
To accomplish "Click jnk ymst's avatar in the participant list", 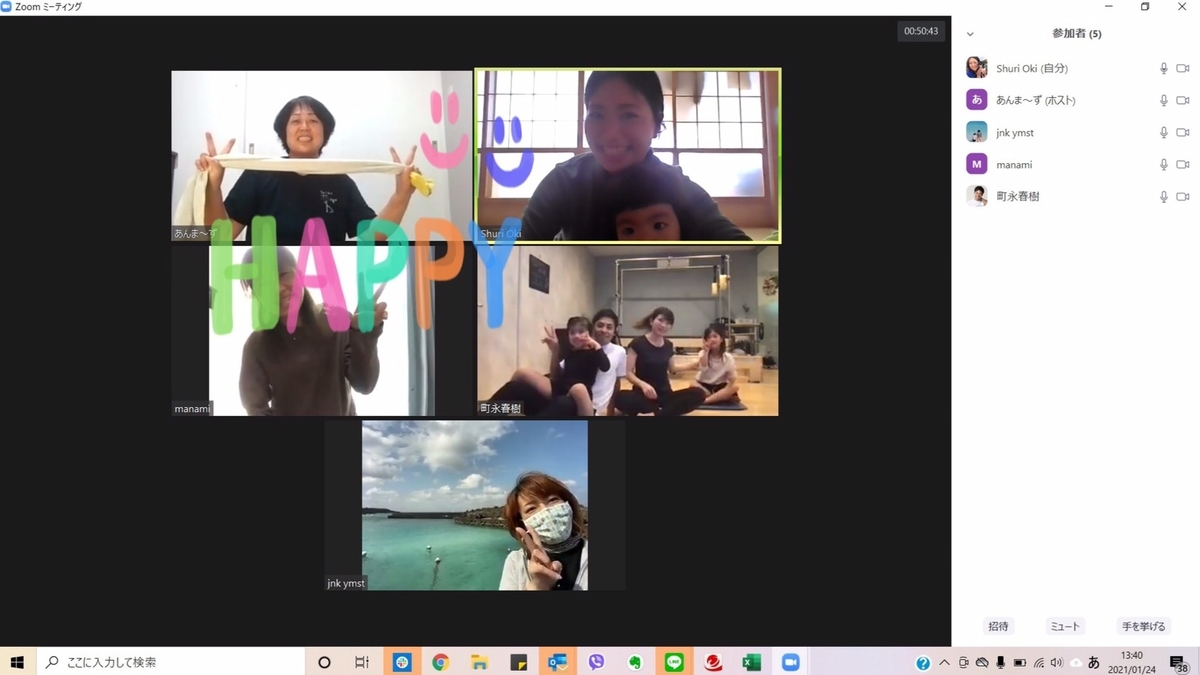I will [977, 132].
